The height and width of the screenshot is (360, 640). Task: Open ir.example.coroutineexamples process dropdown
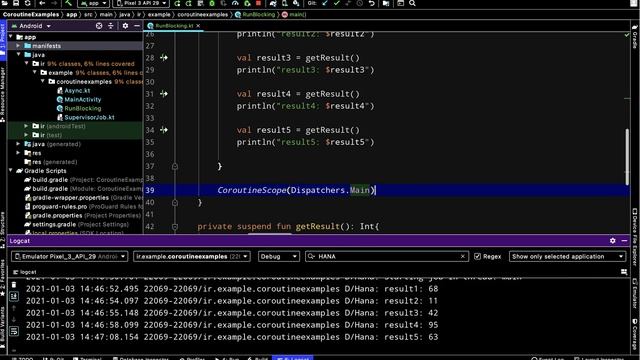pos(191,256)
